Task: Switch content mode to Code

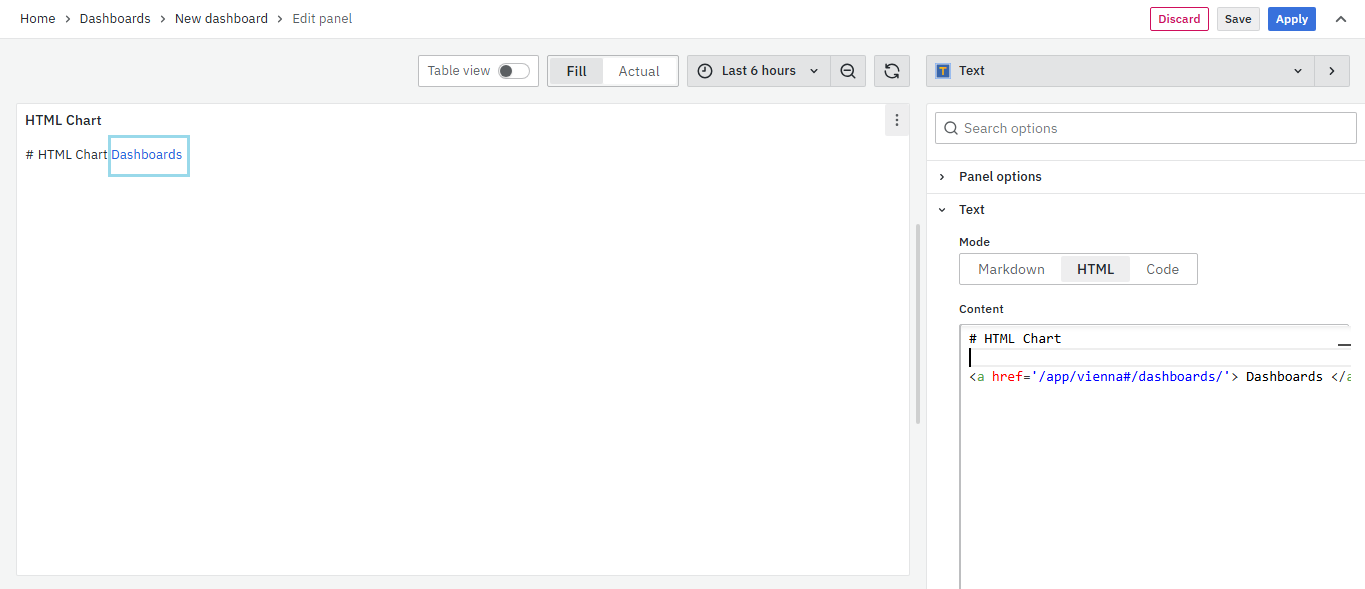Action: pyautogui.click(x=1162, y=269)
